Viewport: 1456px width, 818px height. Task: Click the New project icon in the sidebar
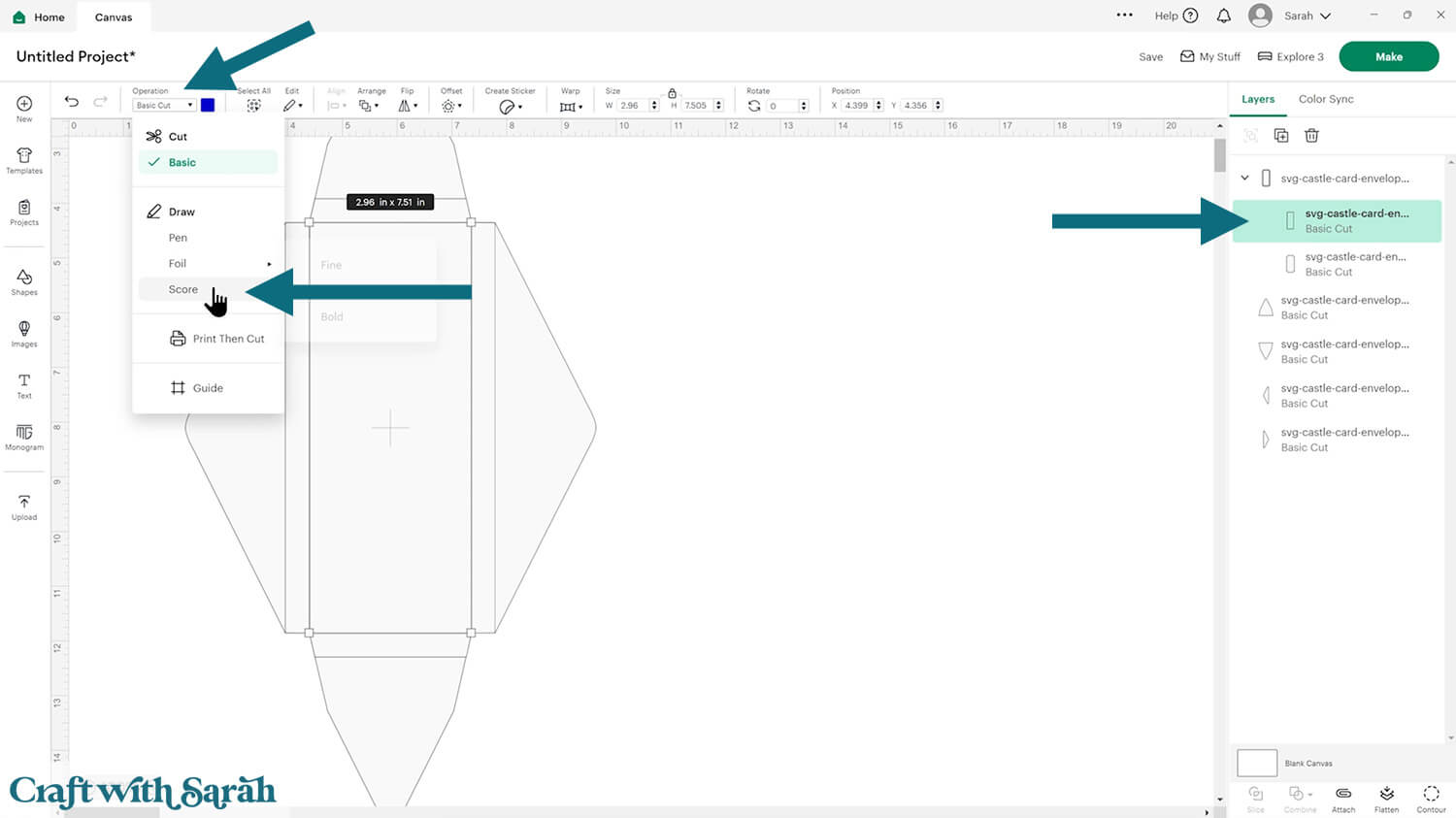(x=24, y=108)
